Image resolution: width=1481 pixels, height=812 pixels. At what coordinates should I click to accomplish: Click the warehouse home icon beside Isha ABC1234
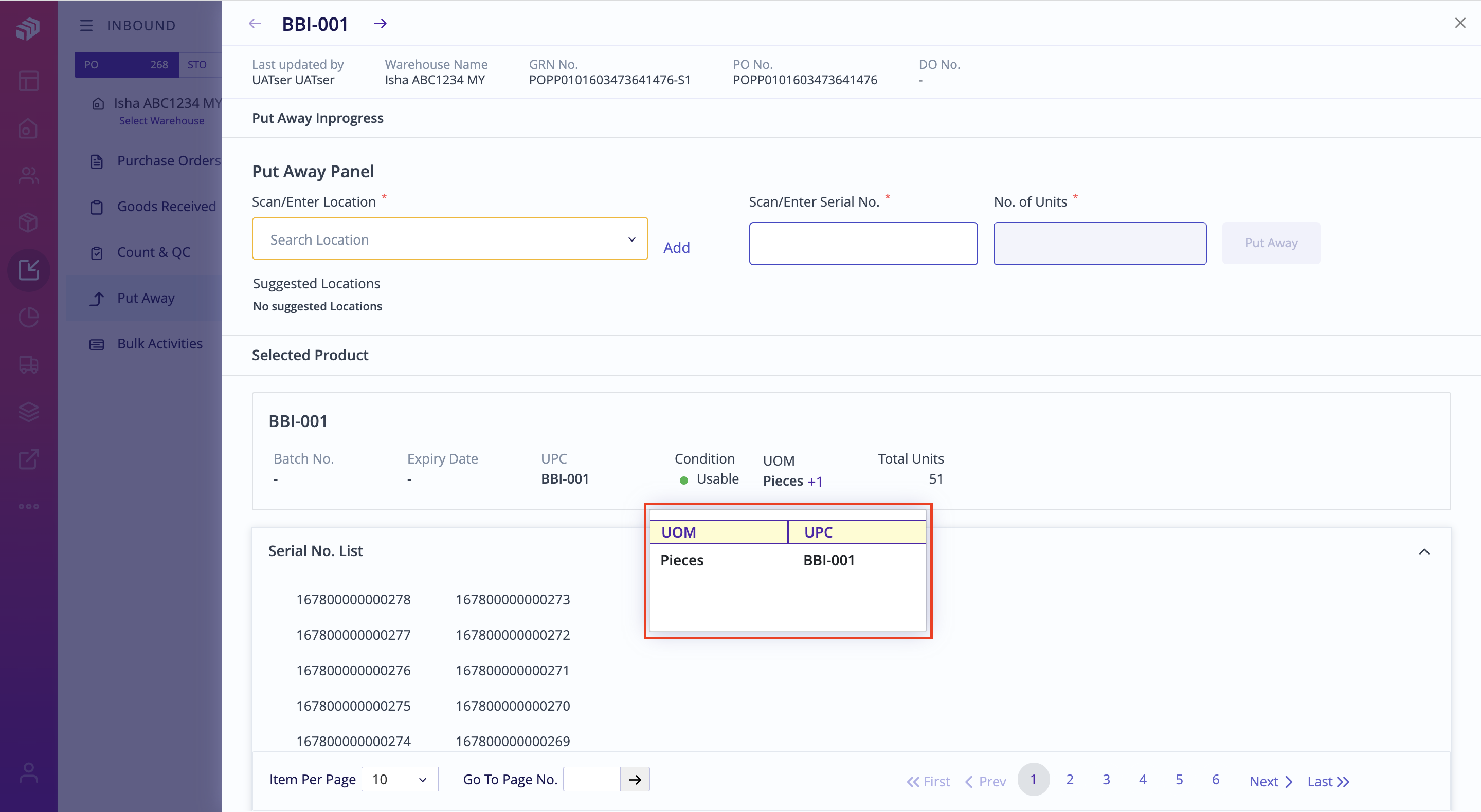98,103
